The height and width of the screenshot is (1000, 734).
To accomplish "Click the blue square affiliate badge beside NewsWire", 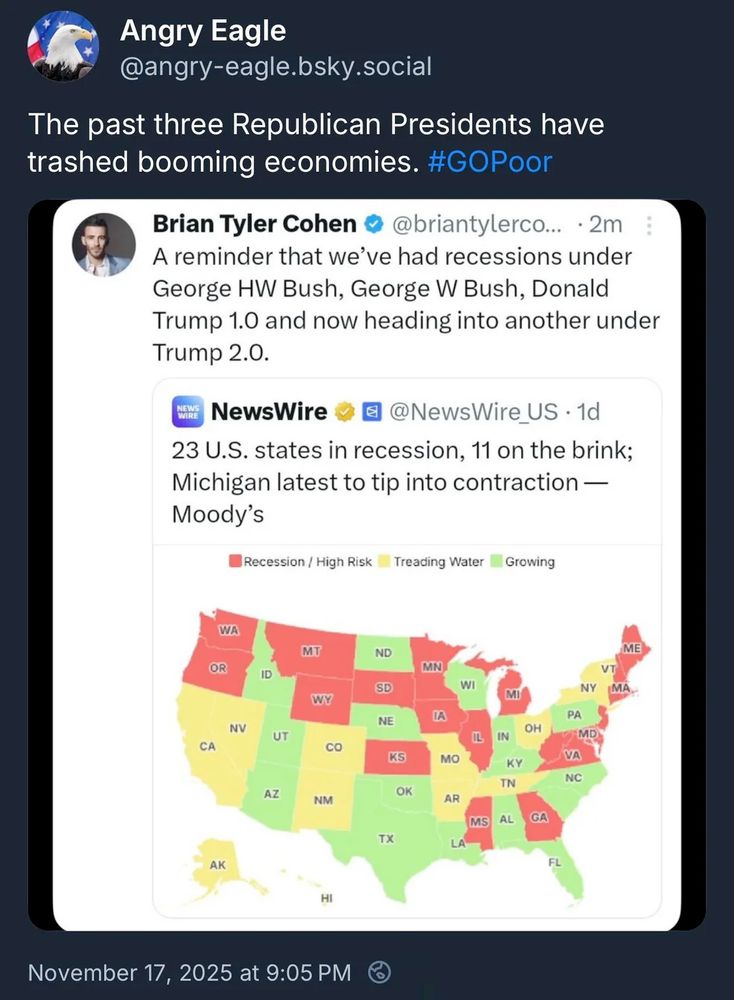I will [x=370, y=411].
